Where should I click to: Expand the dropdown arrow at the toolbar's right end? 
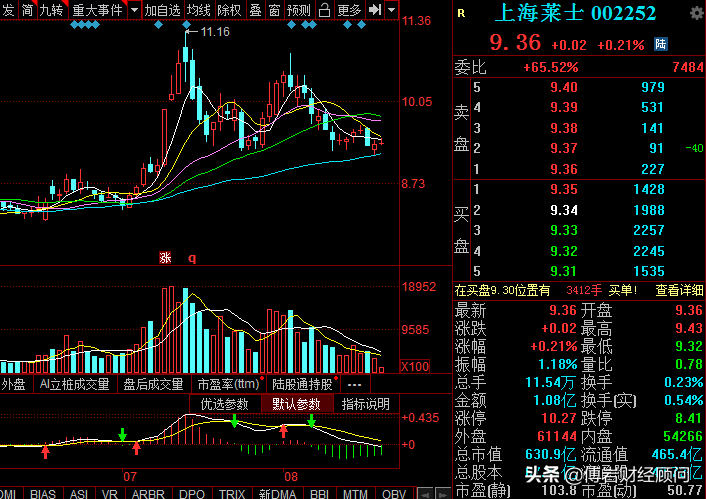click(392, 10)
